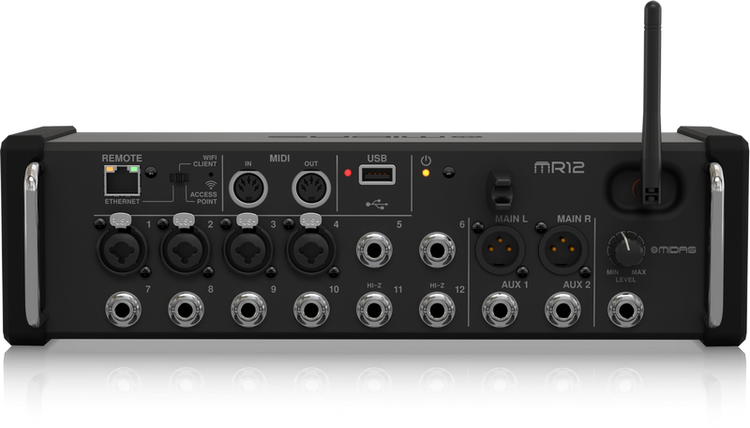This screenshot has height=428, width=750.
Task: Click the XLR combo input 4
Action: 311,249
